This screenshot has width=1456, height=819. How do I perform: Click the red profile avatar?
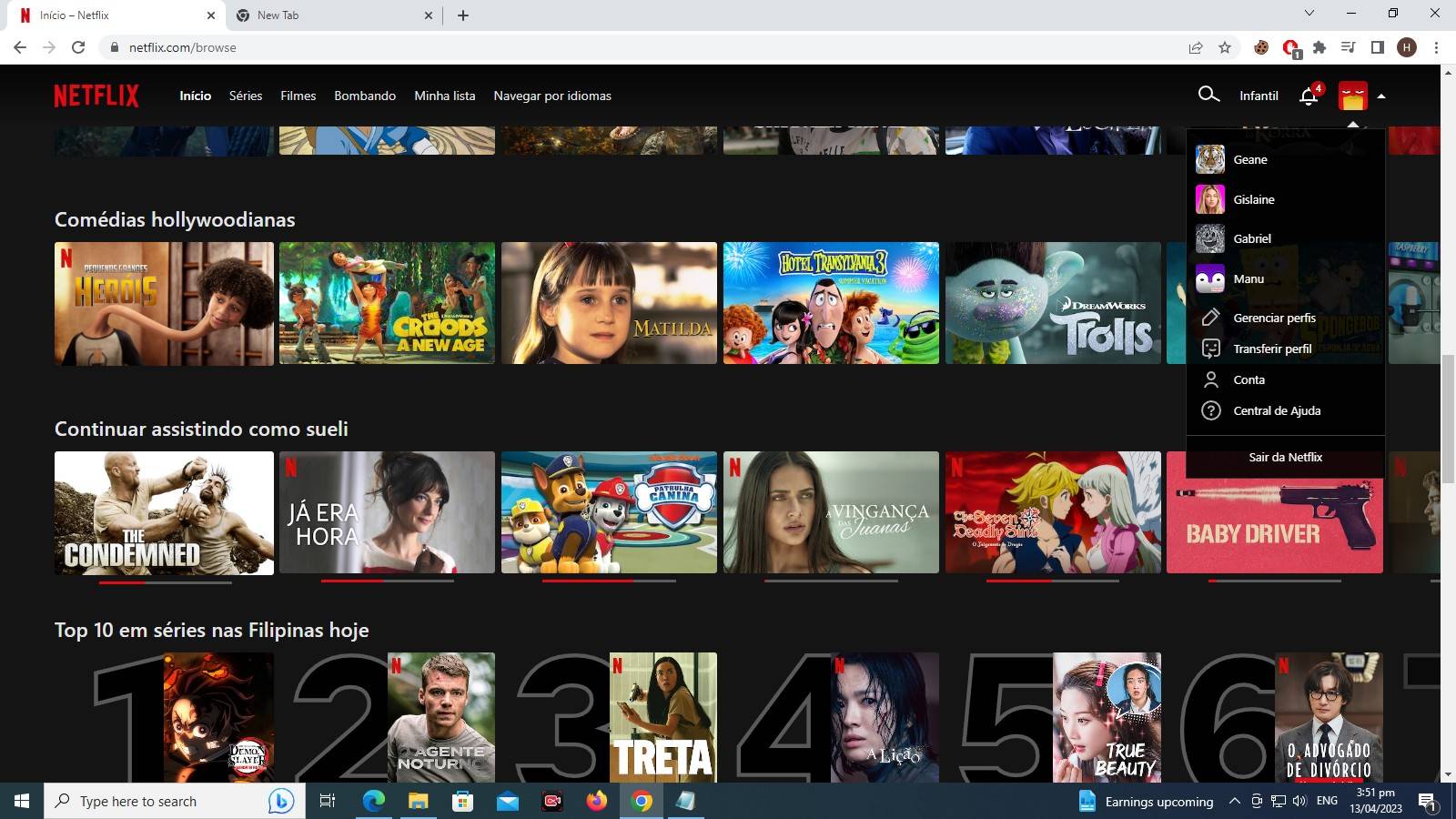1353,96
